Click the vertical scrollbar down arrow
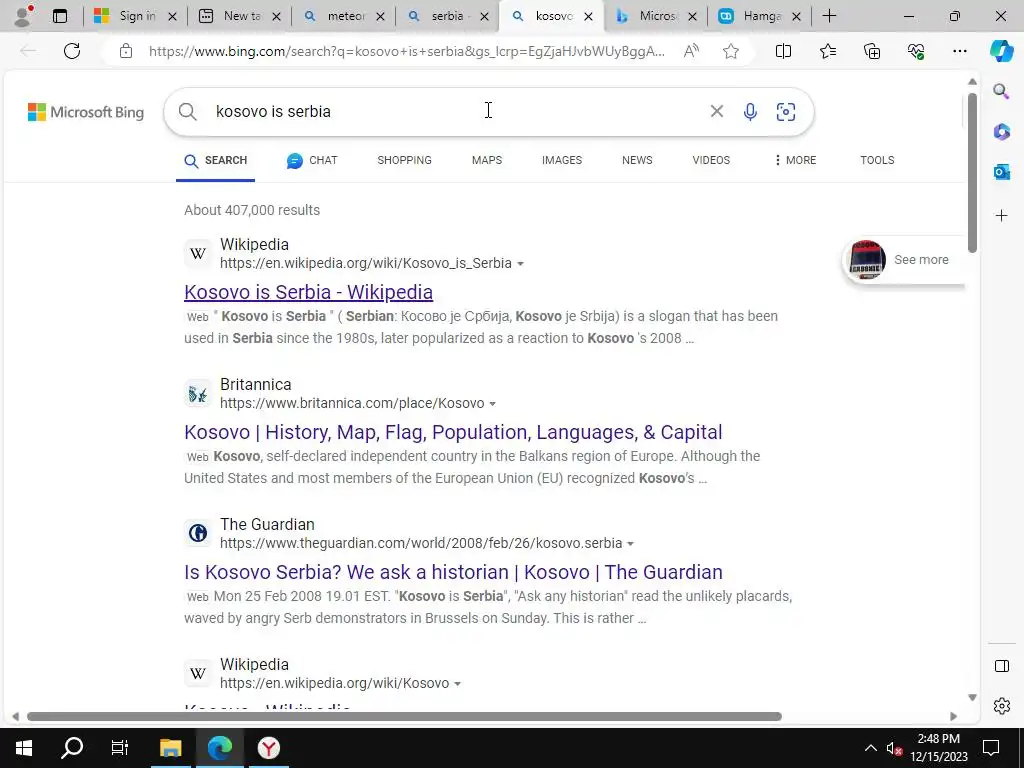Viewport: 1024px width, 768px height. click(972, 697)
